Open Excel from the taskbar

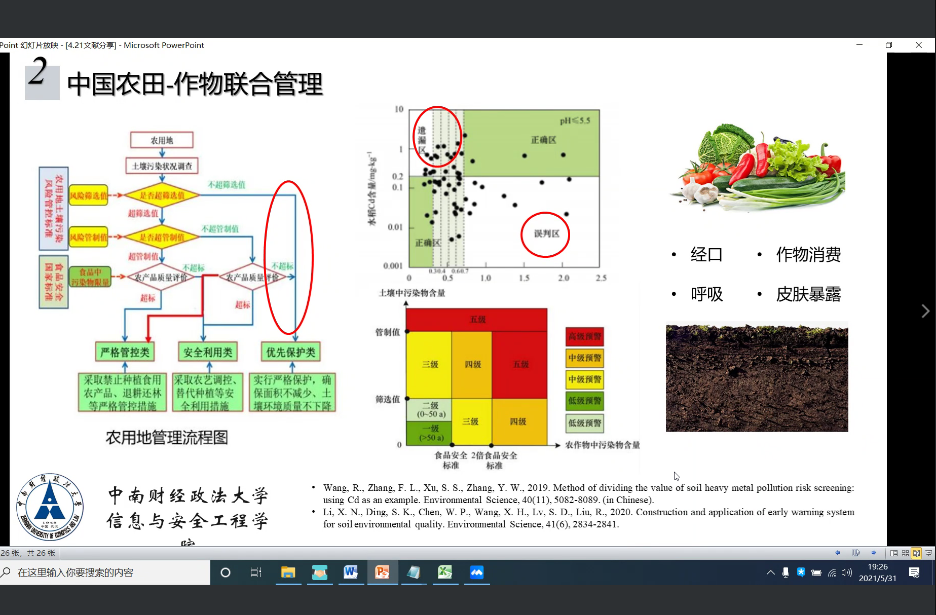coord(445,572)
